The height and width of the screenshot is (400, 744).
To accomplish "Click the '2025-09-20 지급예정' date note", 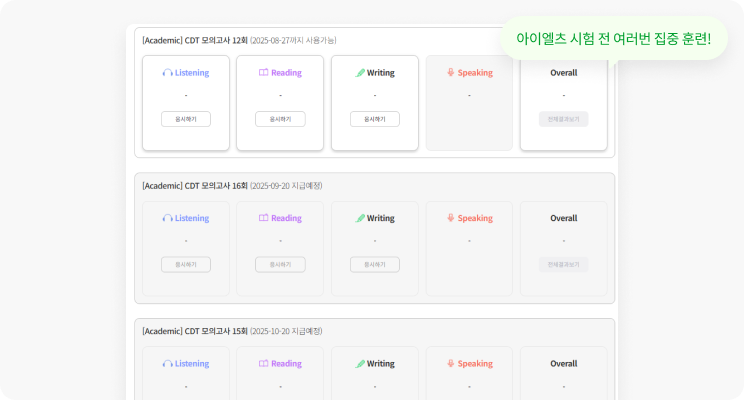I will [x=287, y=186].
